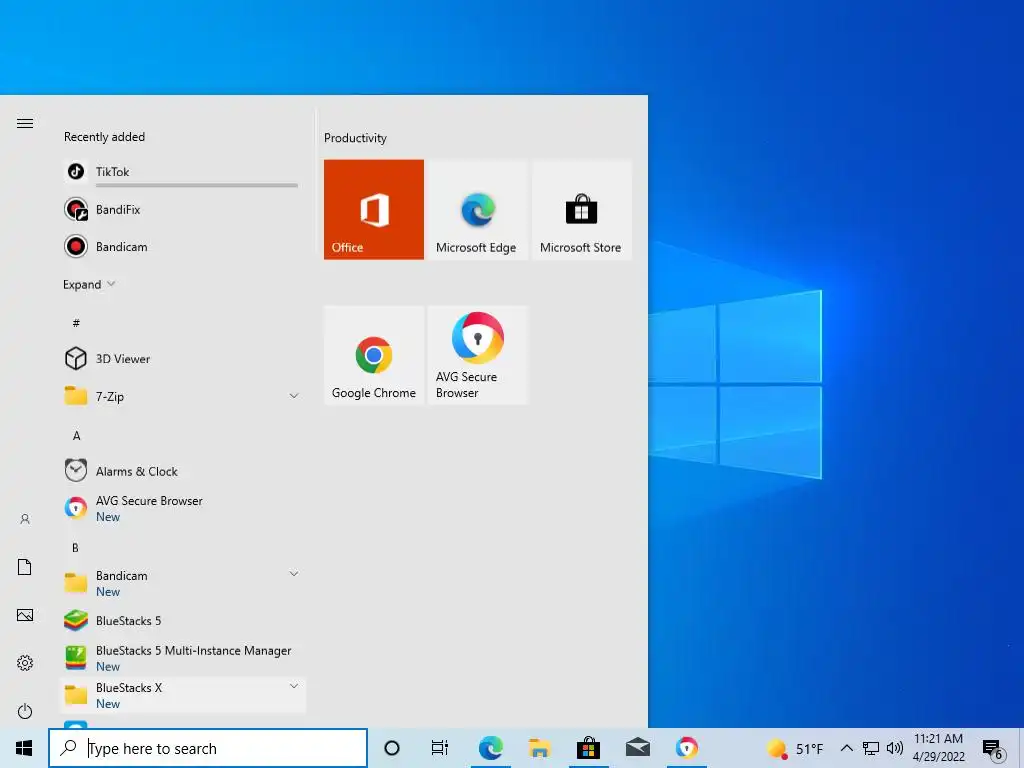
Task: Open AVG Secure Browser from taskbar
Action: pos(686,748)
